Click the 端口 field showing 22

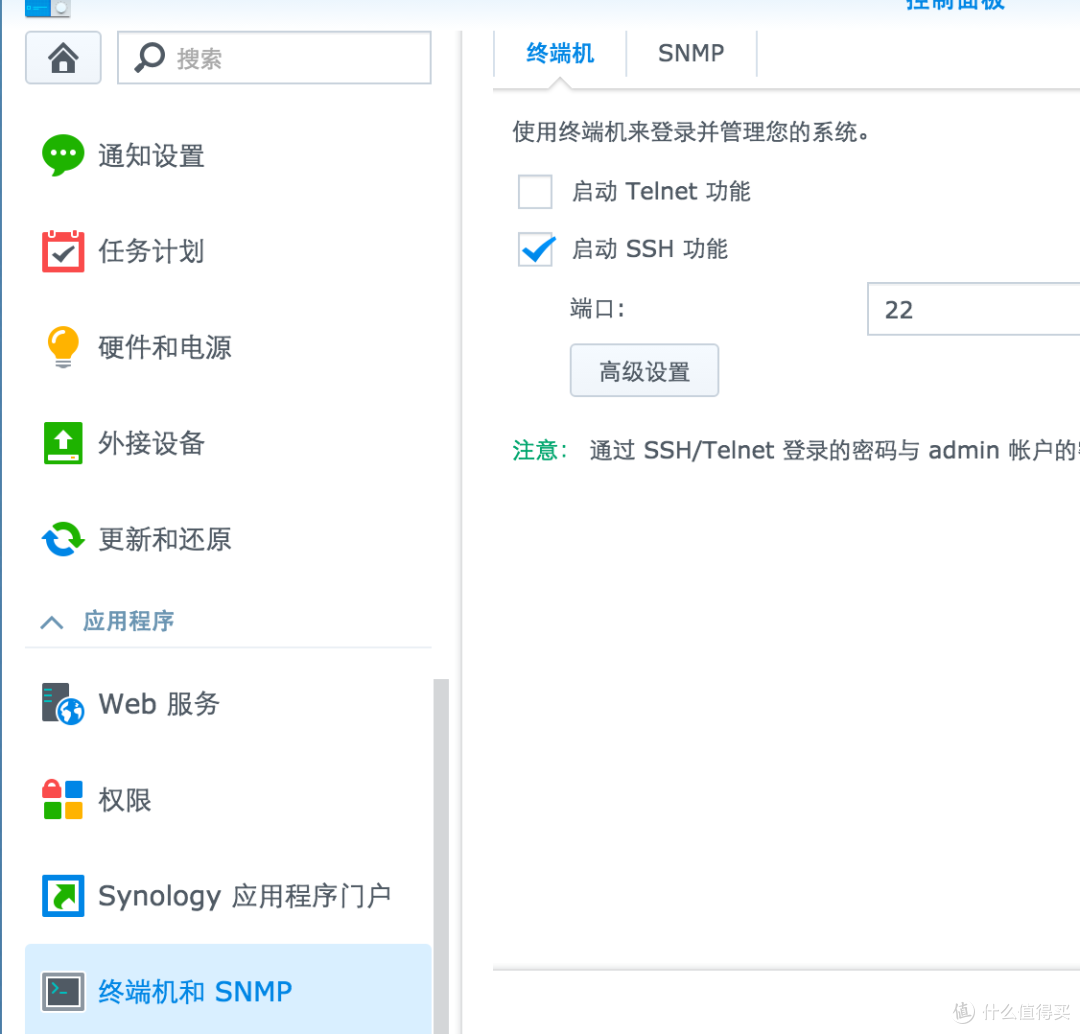point(973,309)
